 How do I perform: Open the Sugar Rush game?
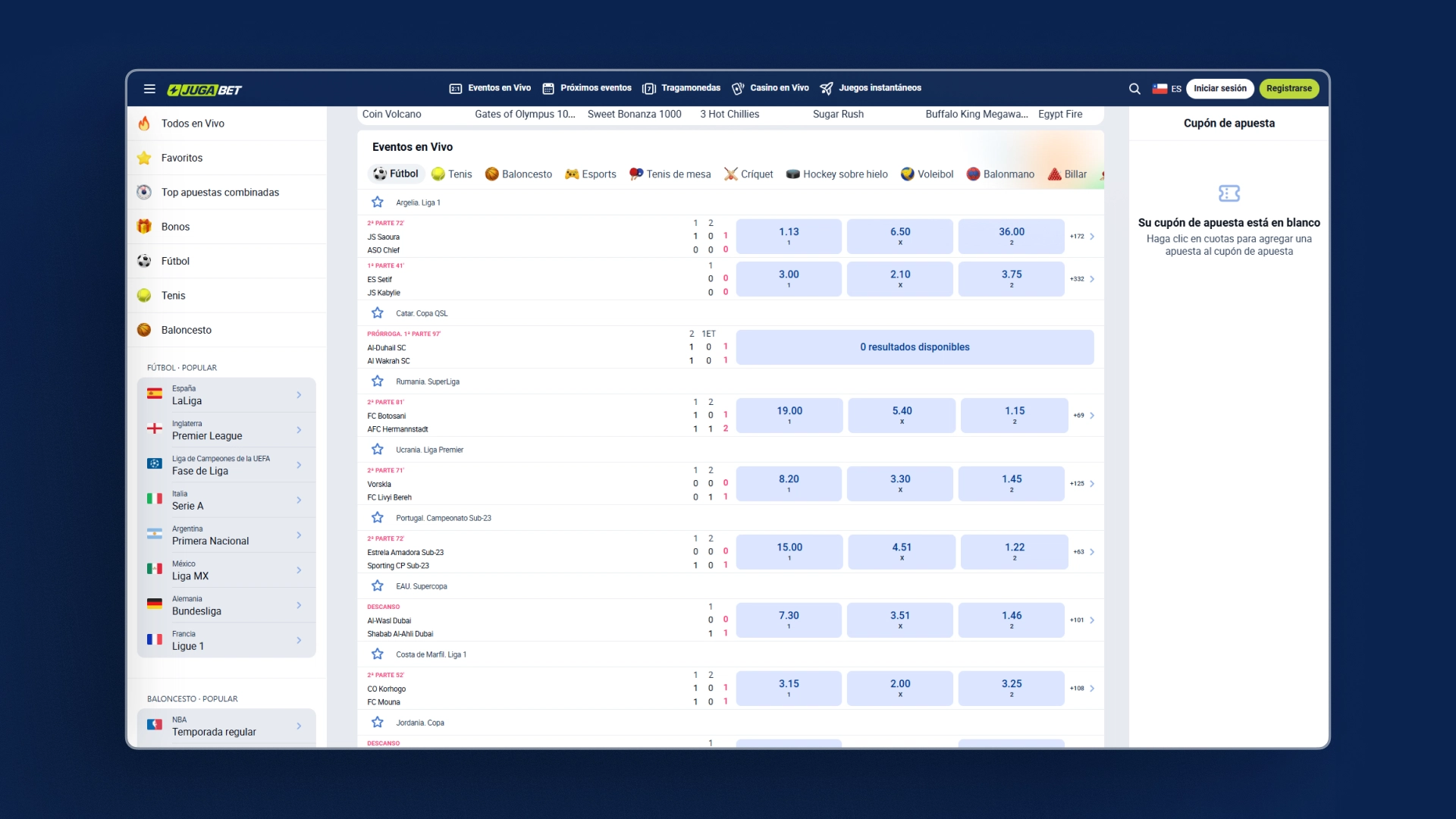tap(838, 115)
